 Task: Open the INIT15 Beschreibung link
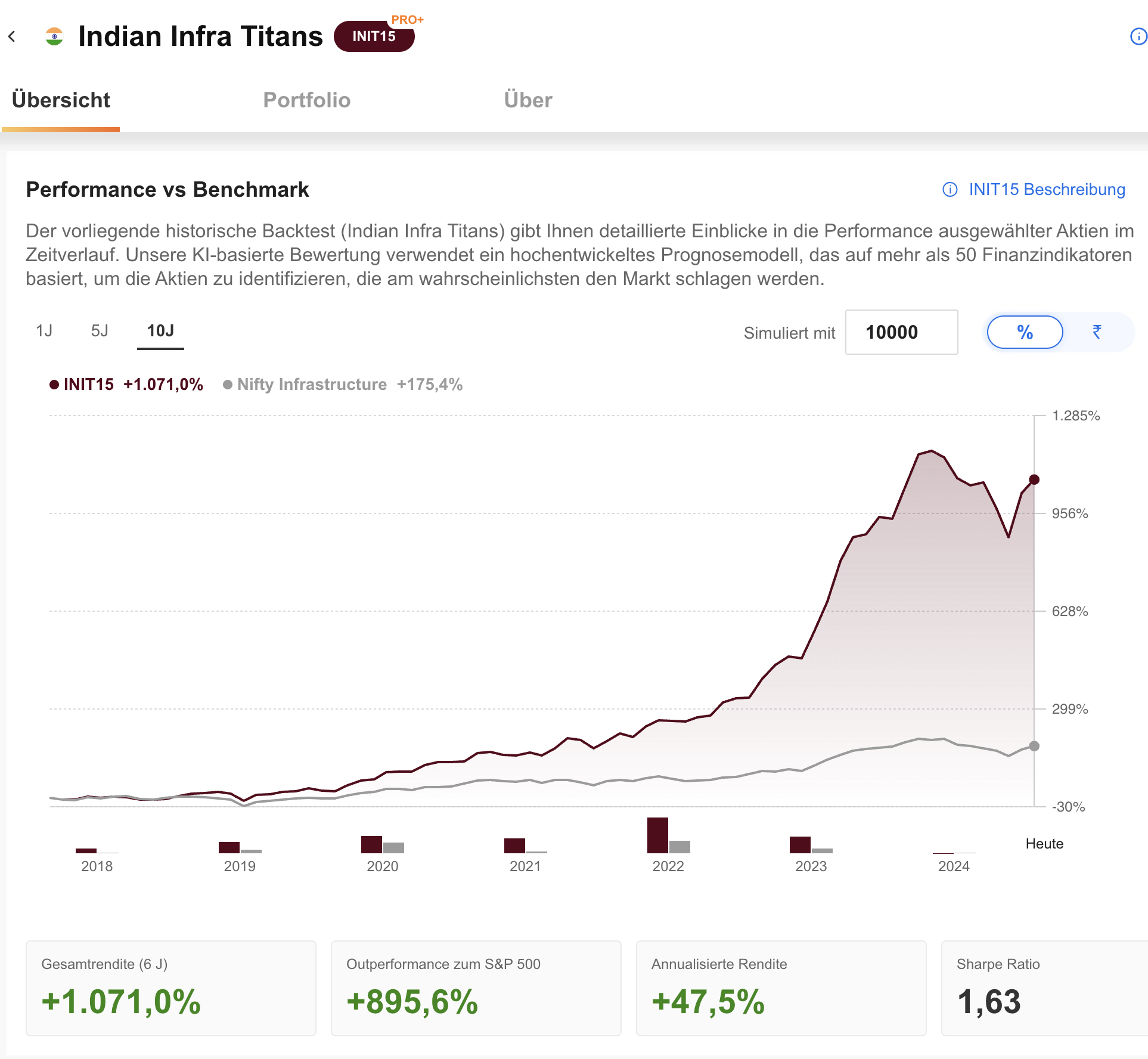click(1047, 190)
